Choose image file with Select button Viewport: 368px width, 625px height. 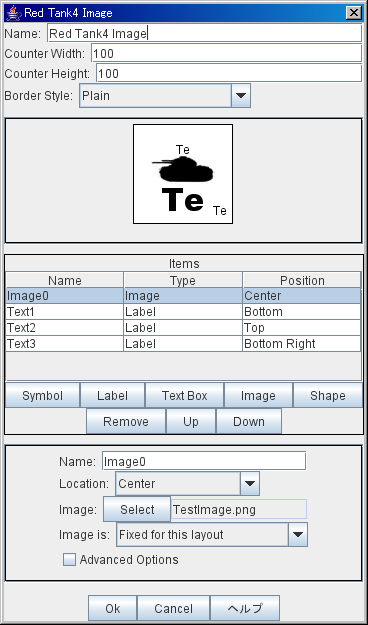pos(137,509)
